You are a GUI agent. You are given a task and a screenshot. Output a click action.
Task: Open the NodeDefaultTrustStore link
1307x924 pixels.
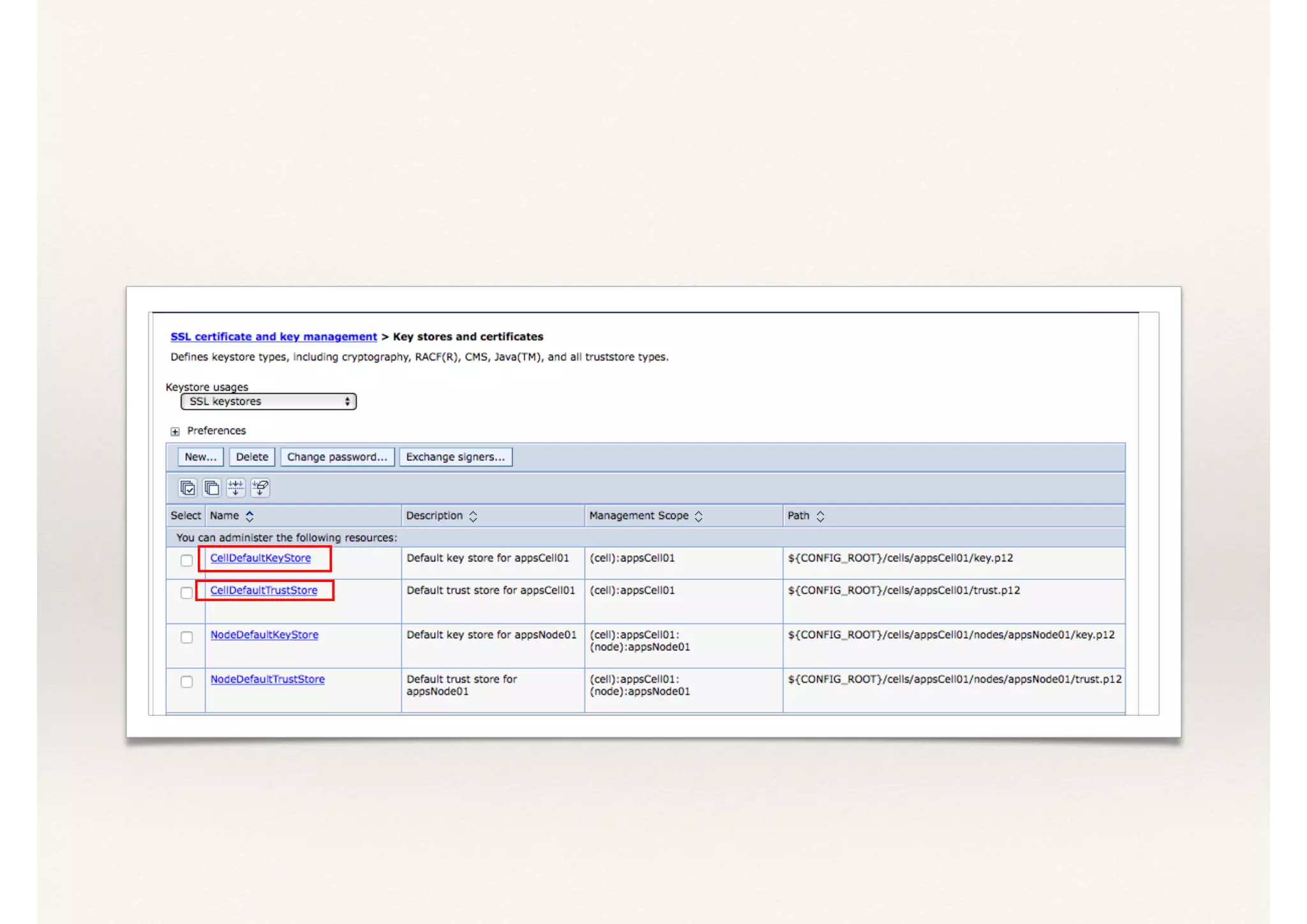[267, 679]
